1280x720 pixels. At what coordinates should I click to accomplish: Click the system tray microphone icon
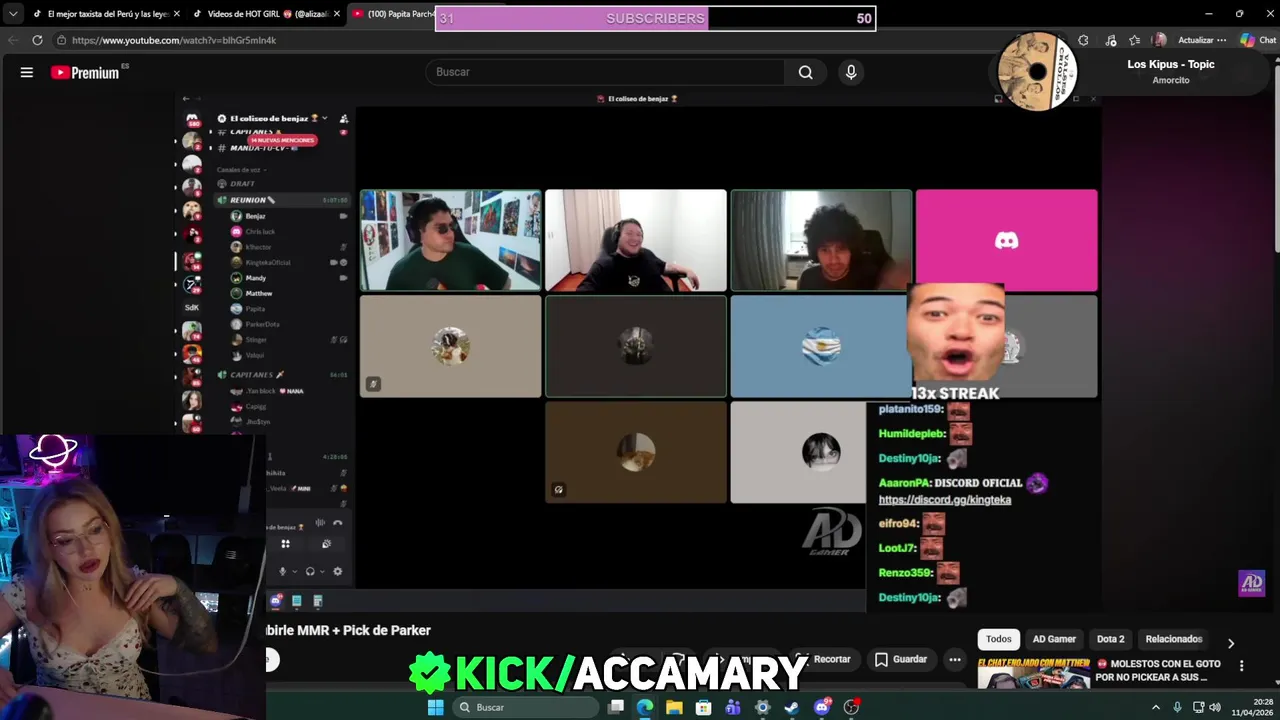point(1177,707)
